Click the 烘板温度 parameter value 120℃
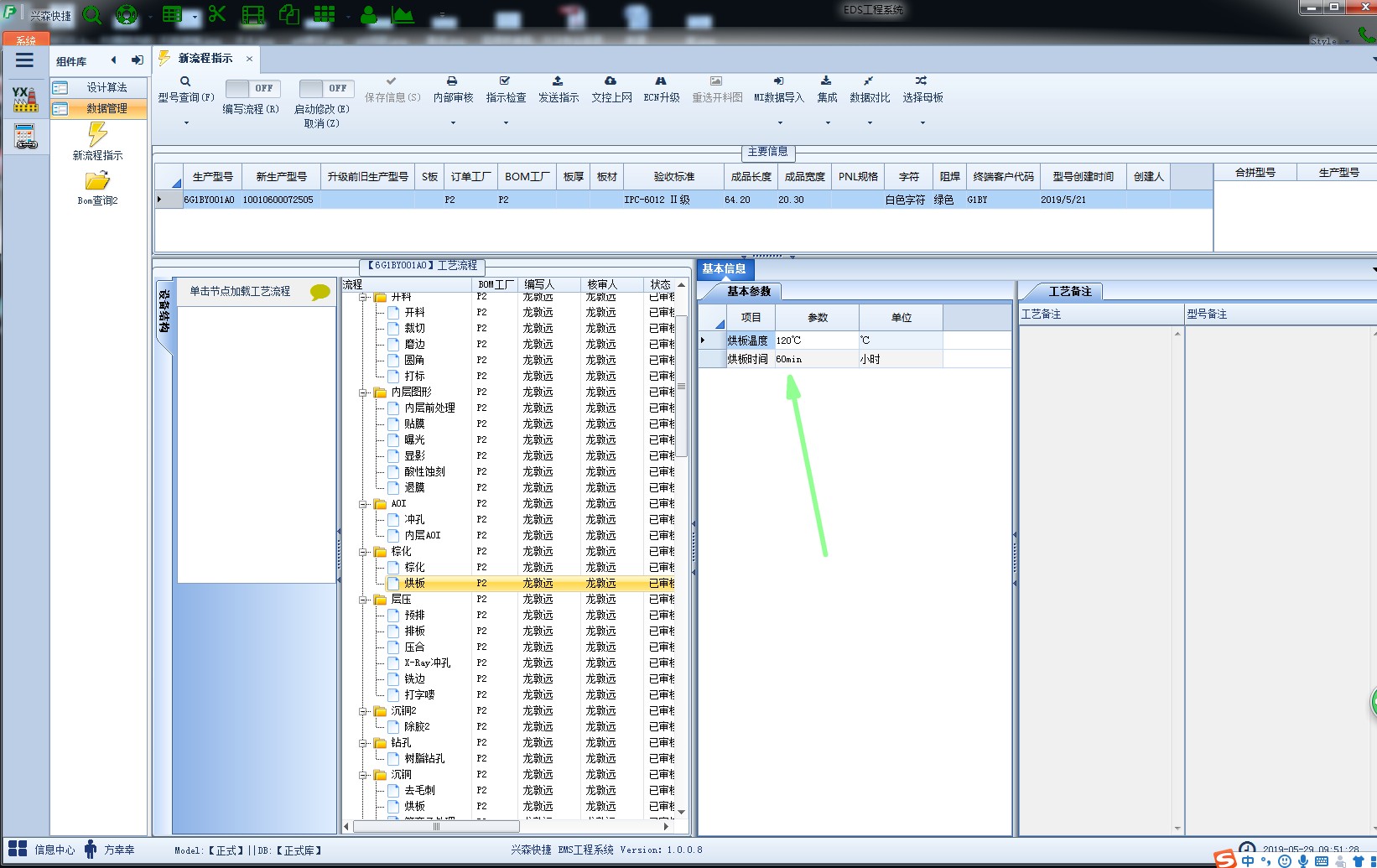The image size is (1377, 868). click(817, 340)
